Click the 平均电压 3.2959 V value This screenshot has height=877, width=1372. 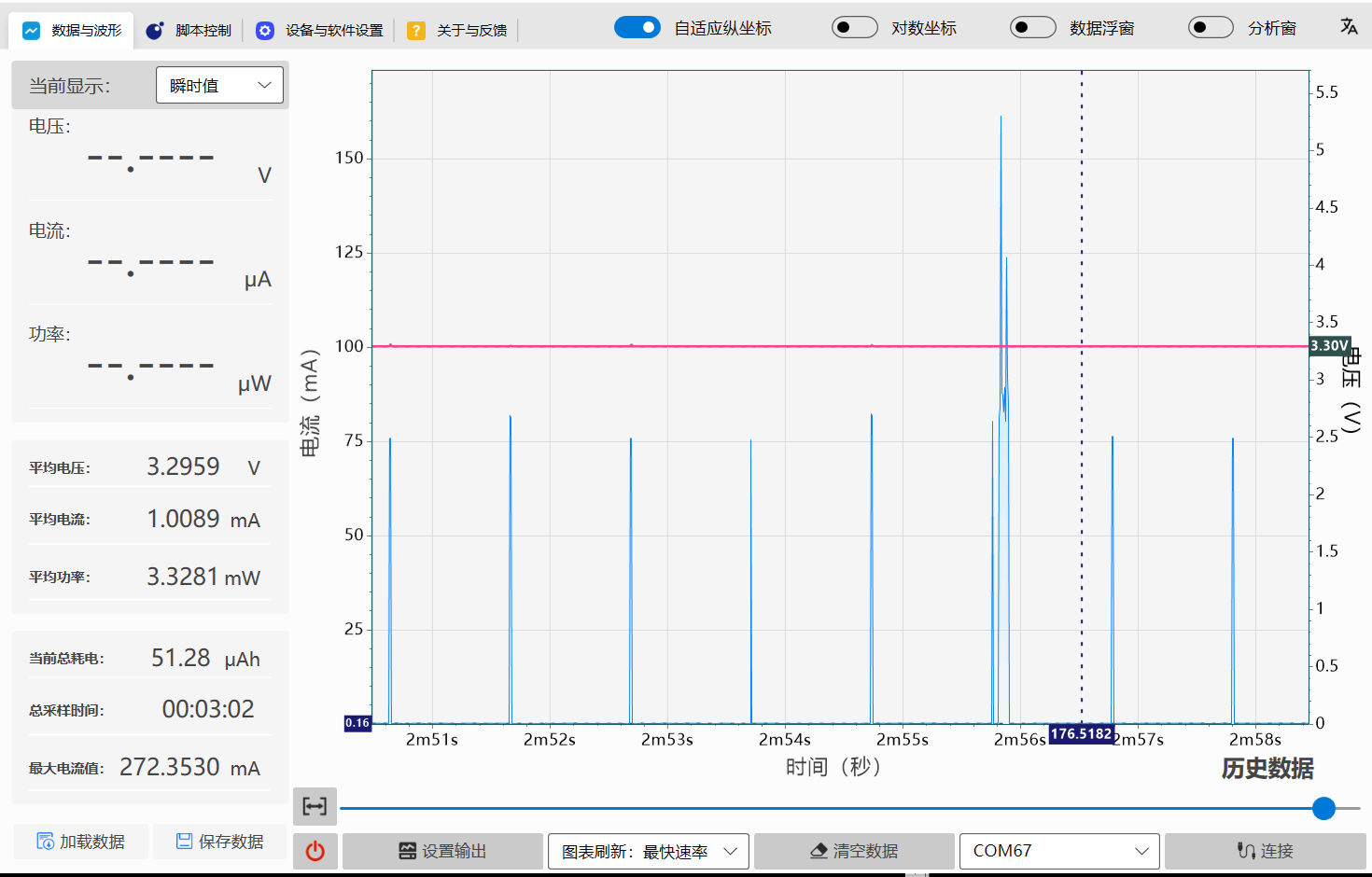click(203, 466)
